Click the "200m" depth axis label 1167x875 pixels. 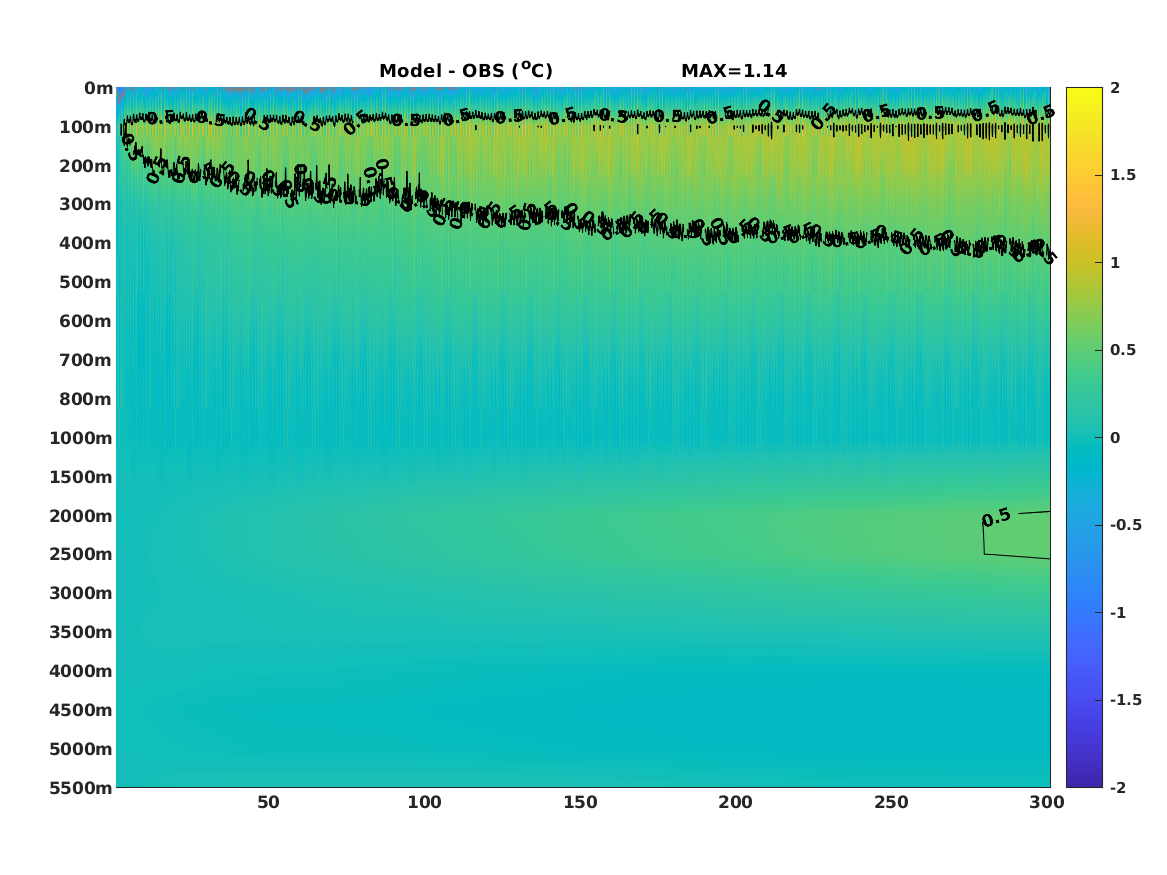click(85, 166)
